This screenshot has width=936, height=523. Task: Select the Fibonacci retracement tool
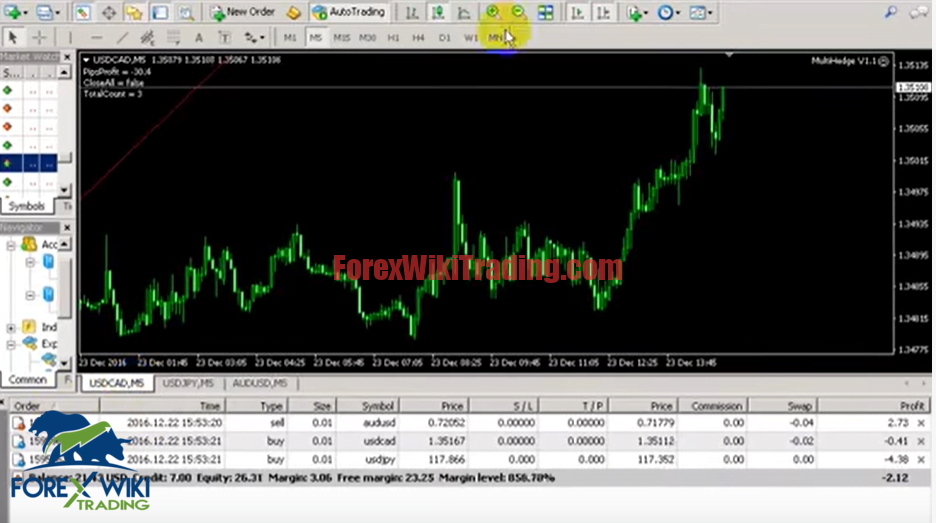coord(173,38)
